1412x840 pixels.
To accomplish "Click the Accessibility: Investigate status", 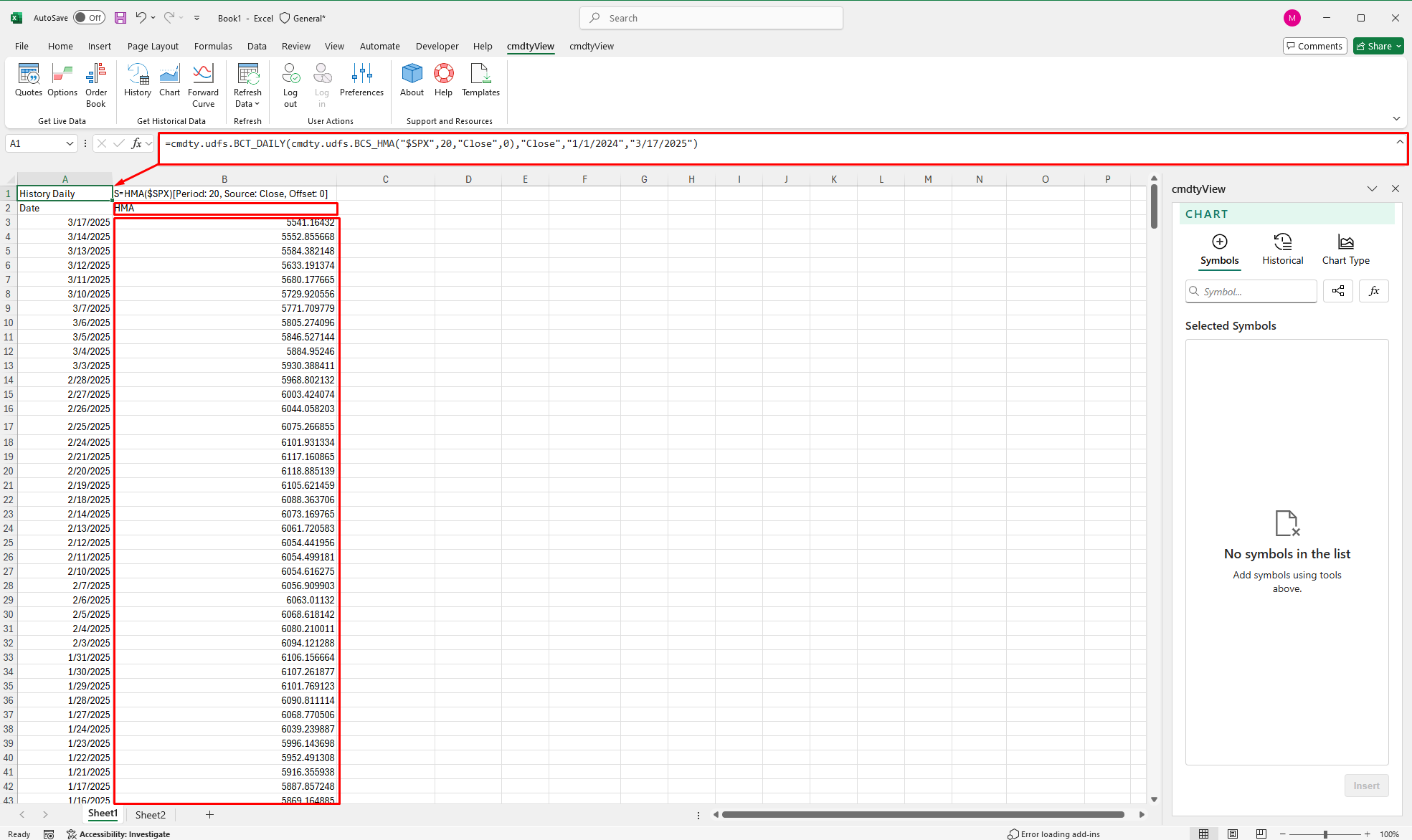I will (x=118, y=834).
